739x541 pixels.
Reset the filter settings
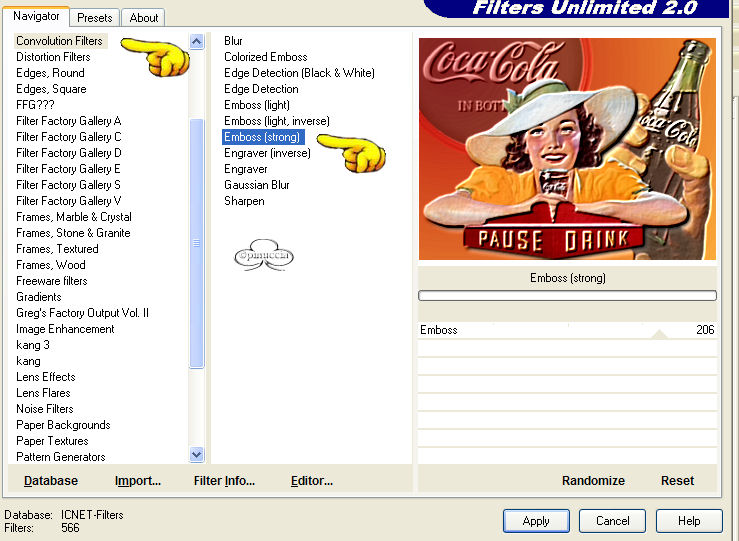point(677,481)
